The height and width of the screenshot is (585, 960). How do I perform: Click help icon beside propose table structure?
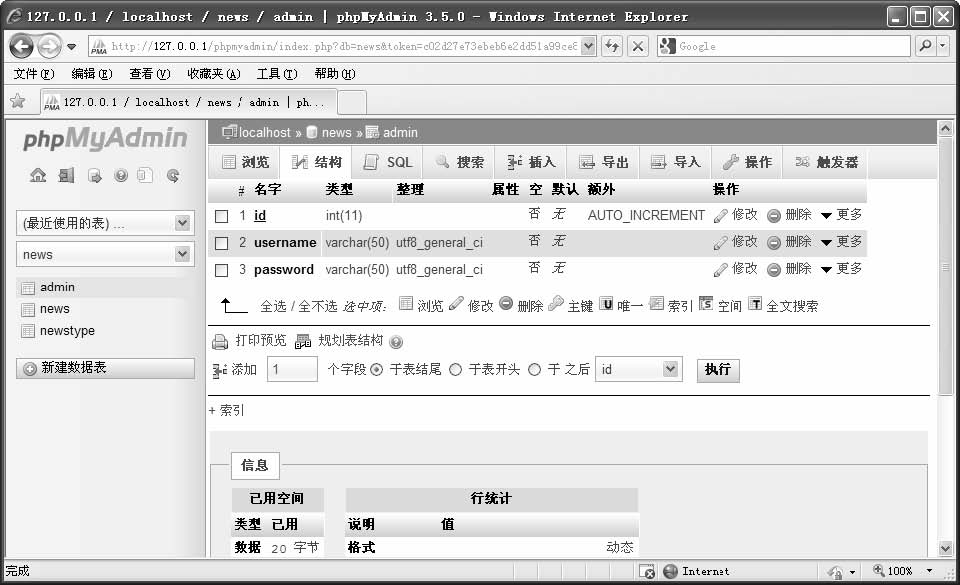point(396,342)
